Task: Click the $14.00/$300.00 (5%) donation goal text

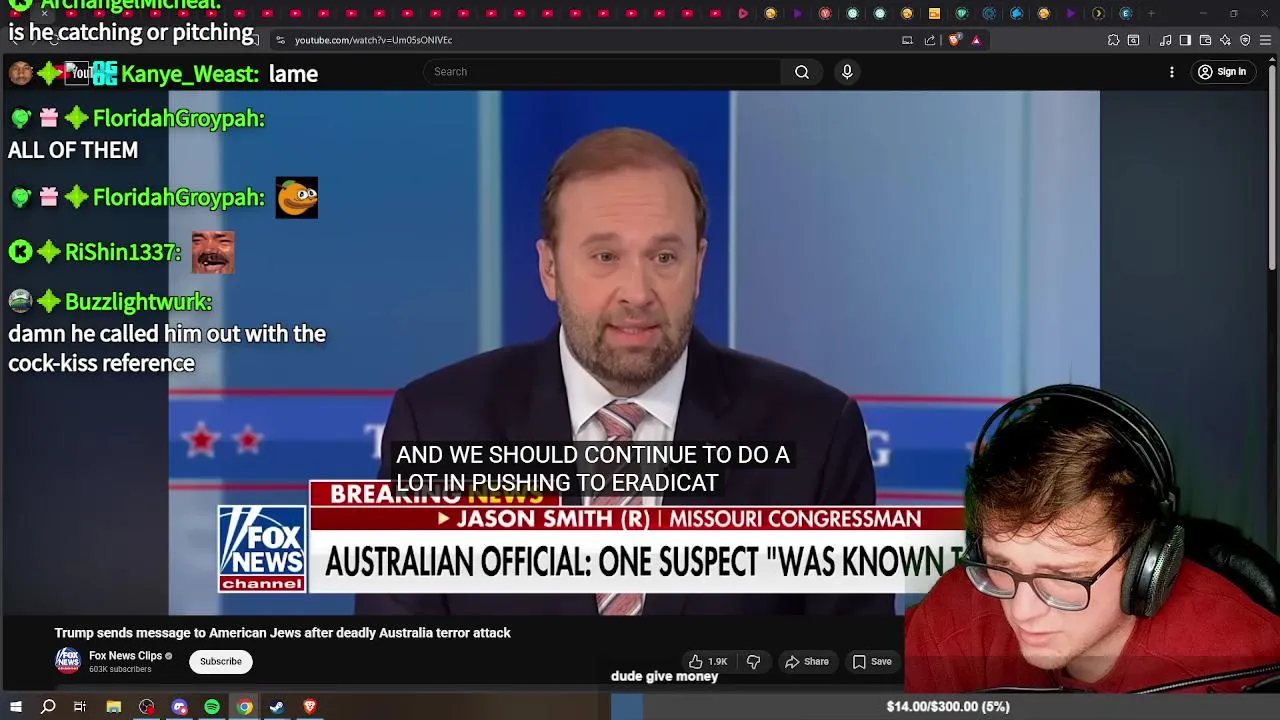Action: (948, 706)
